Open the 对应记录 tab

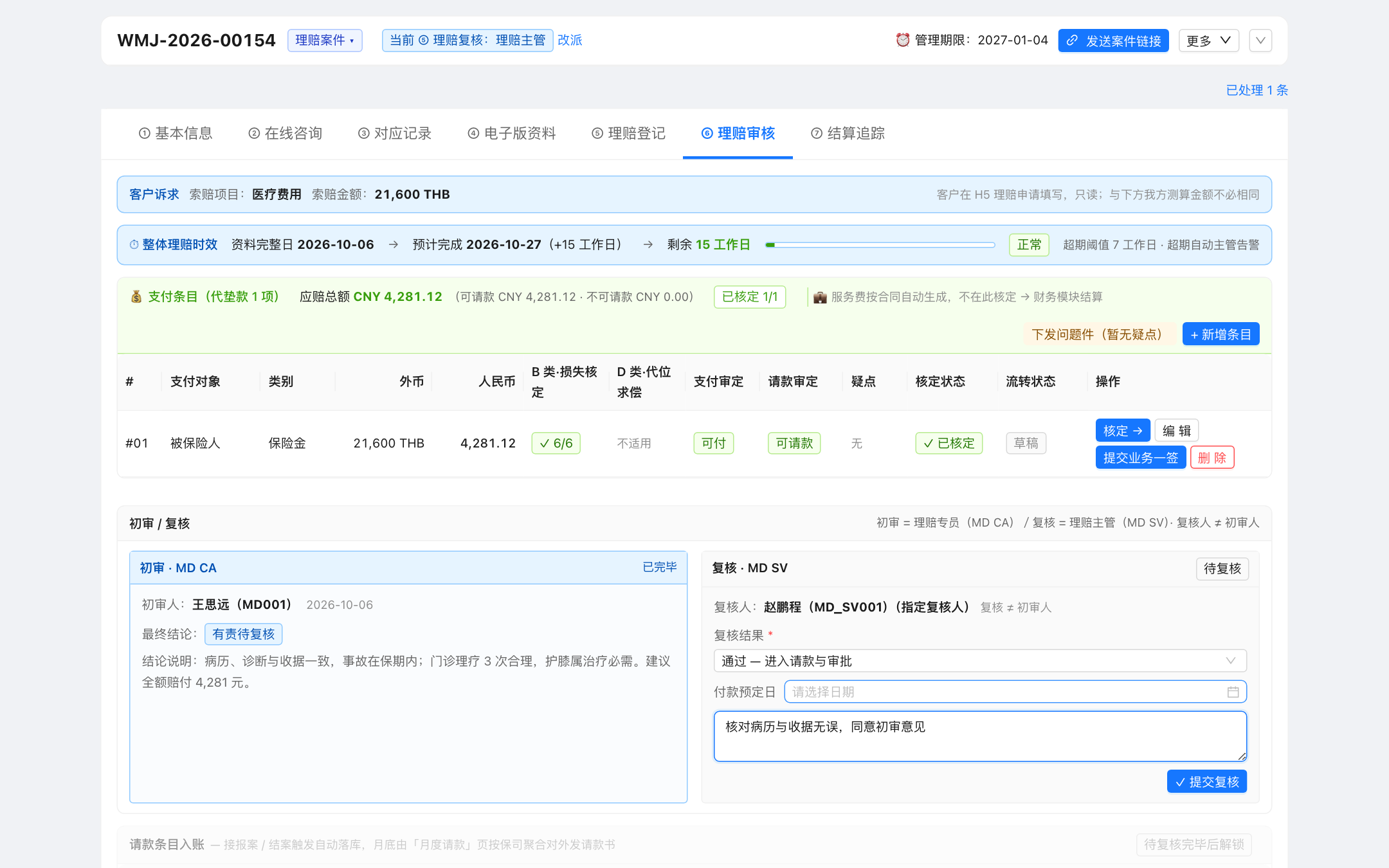[395, 133]
